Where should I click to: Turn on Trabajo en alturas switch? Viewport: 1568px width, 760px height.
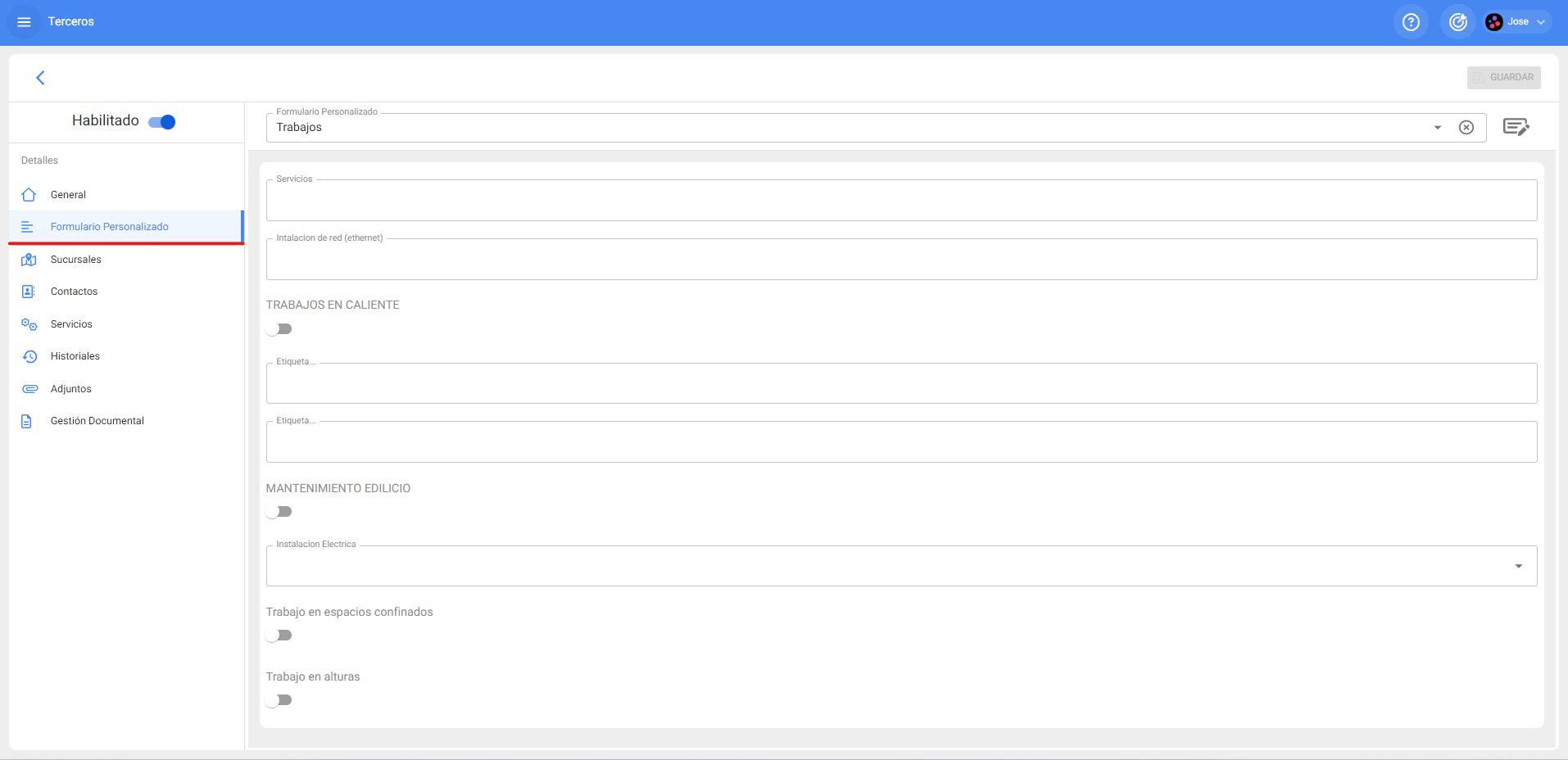click(279, 700)
